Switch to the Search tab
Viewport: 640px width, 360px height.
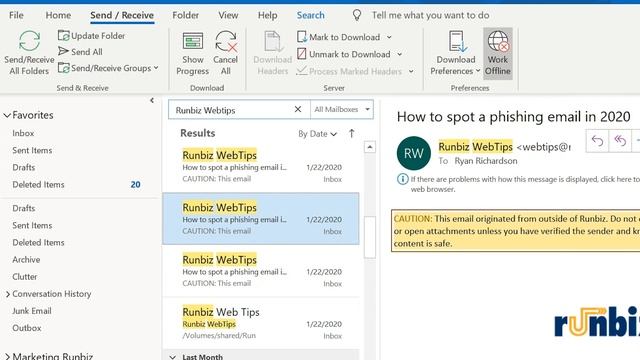click(x=311, y=16)
